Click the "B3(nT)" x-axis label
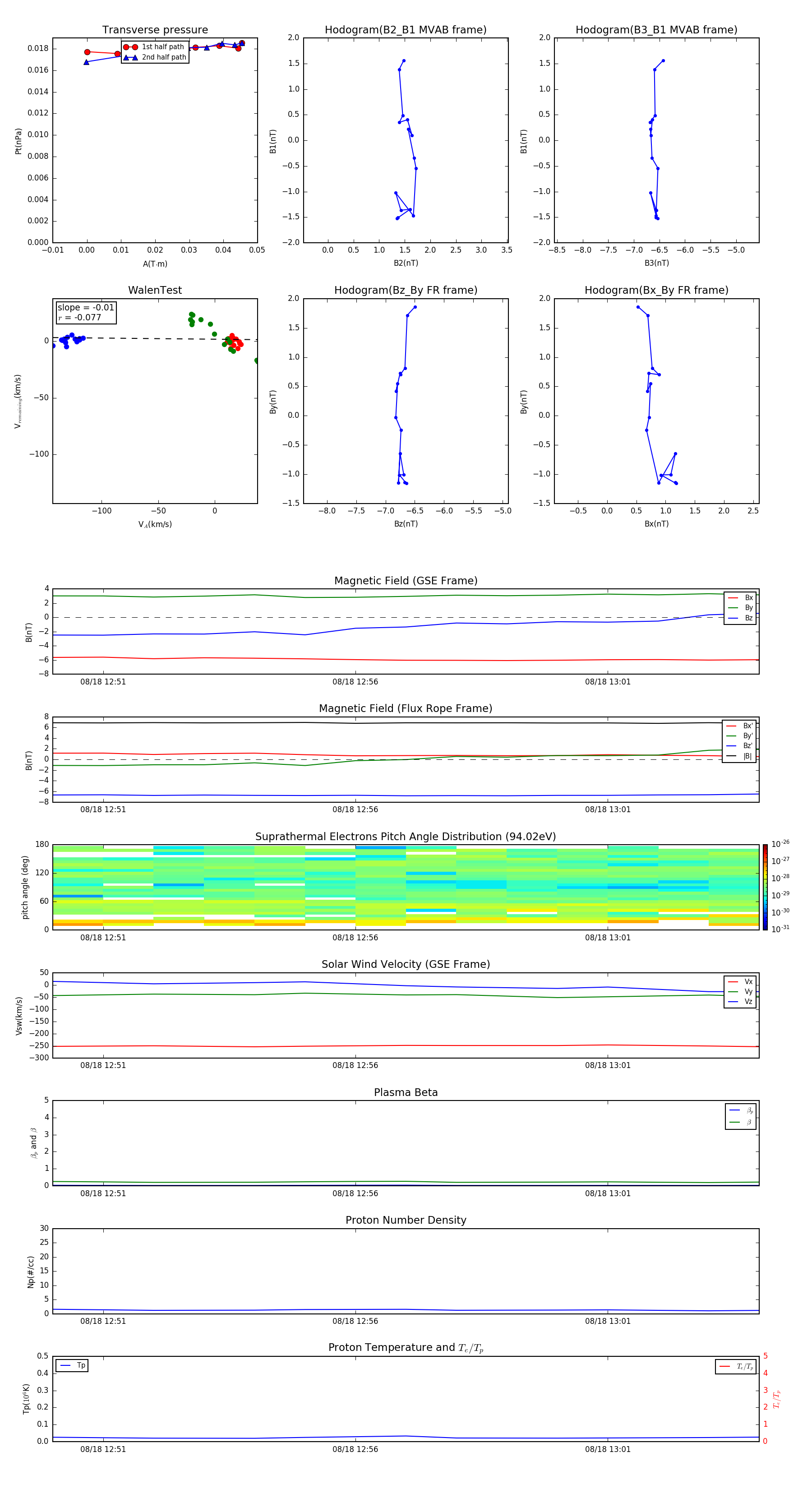Viewport: 812px width, 1489px height. coord(656,263)
